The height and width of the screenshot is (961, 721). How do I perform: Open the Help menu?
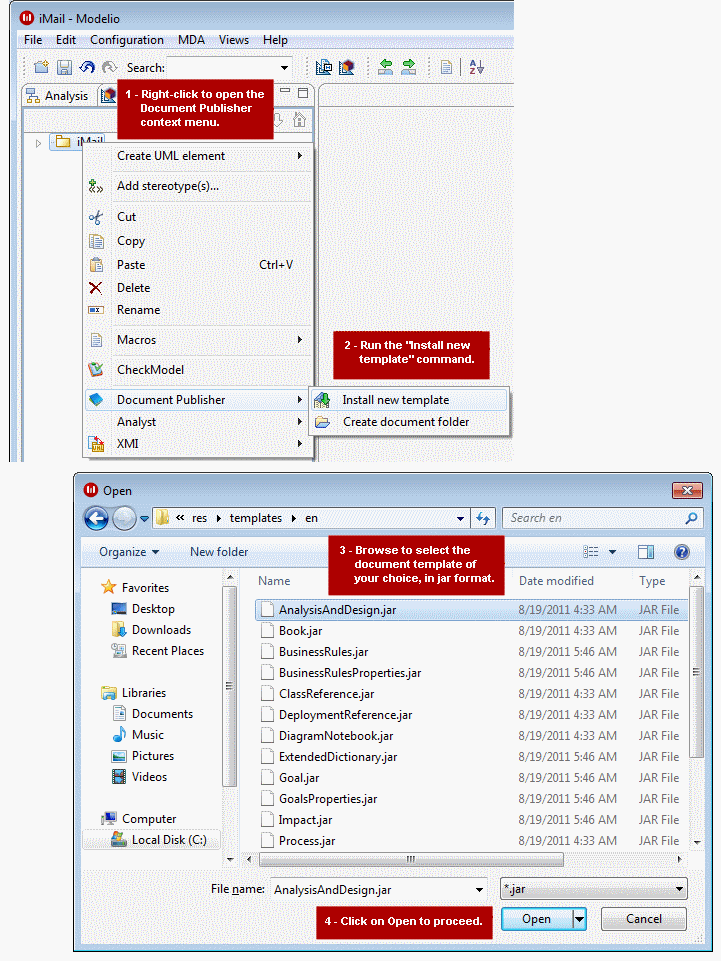[x=275, y=40]
